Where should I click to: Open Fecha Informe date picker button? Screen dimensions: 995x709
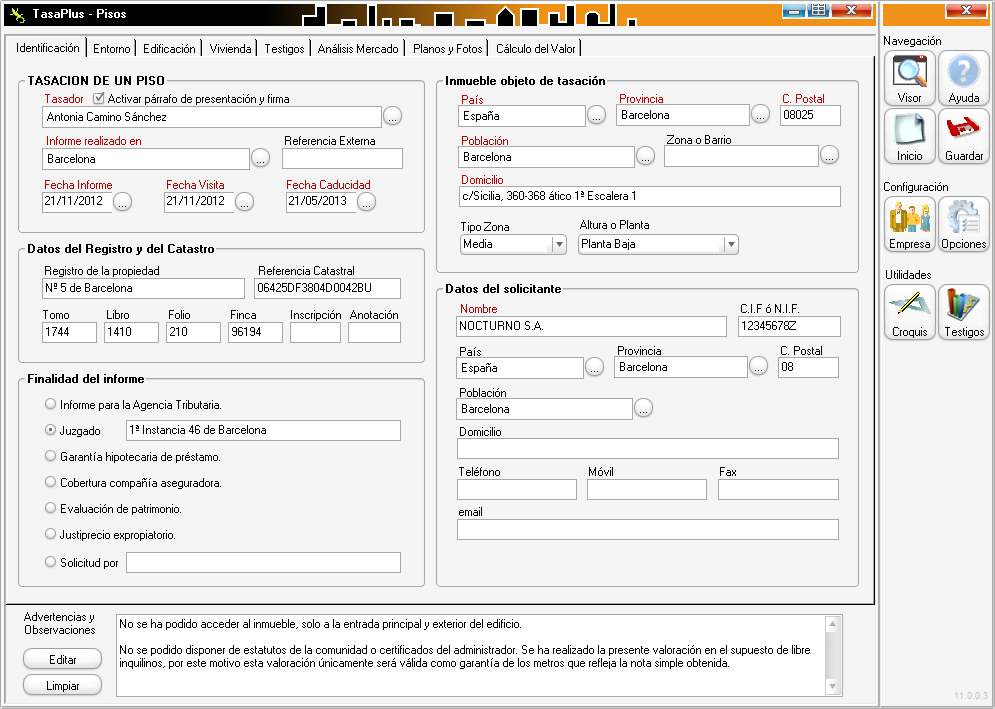(x=122, y=202)
